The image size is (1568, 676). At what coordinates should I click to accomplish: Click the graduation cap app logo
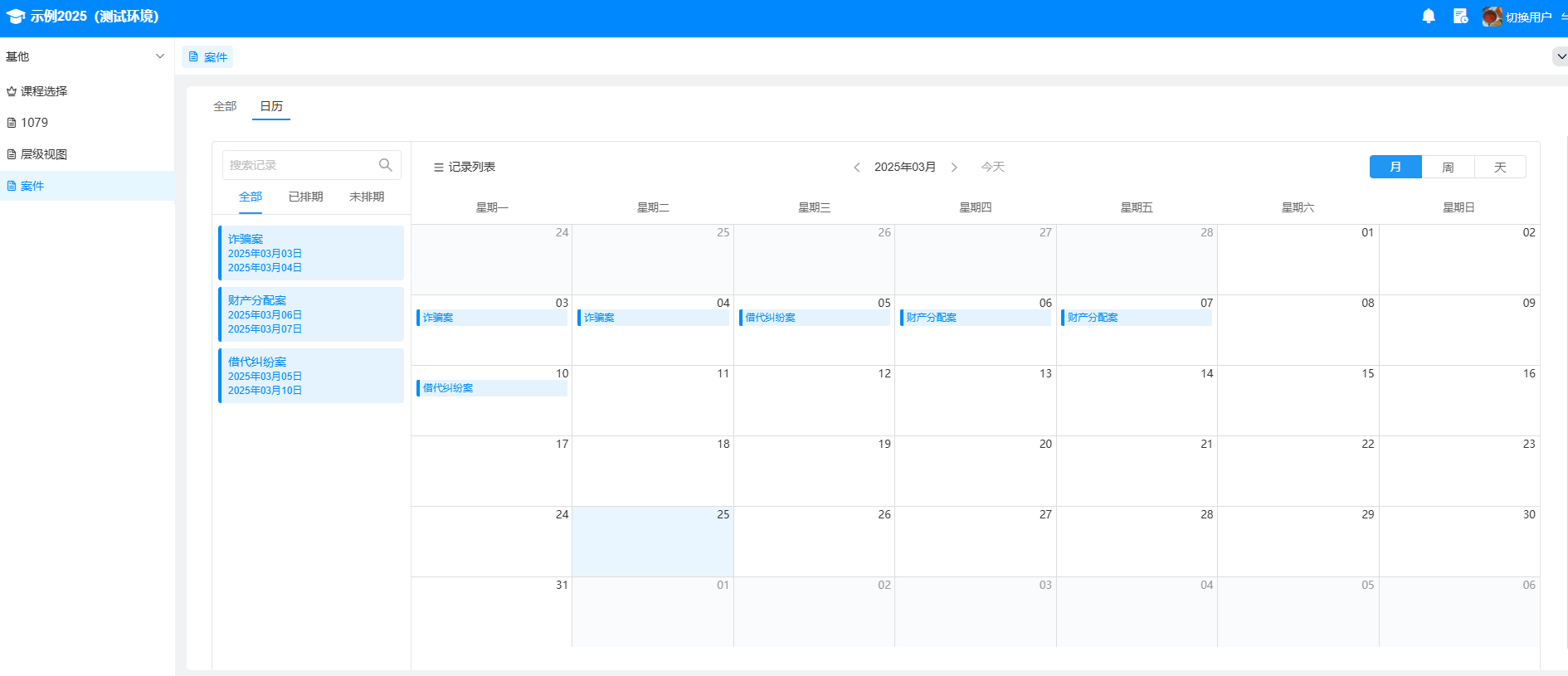pyautogui.click(x=15, y=17)
